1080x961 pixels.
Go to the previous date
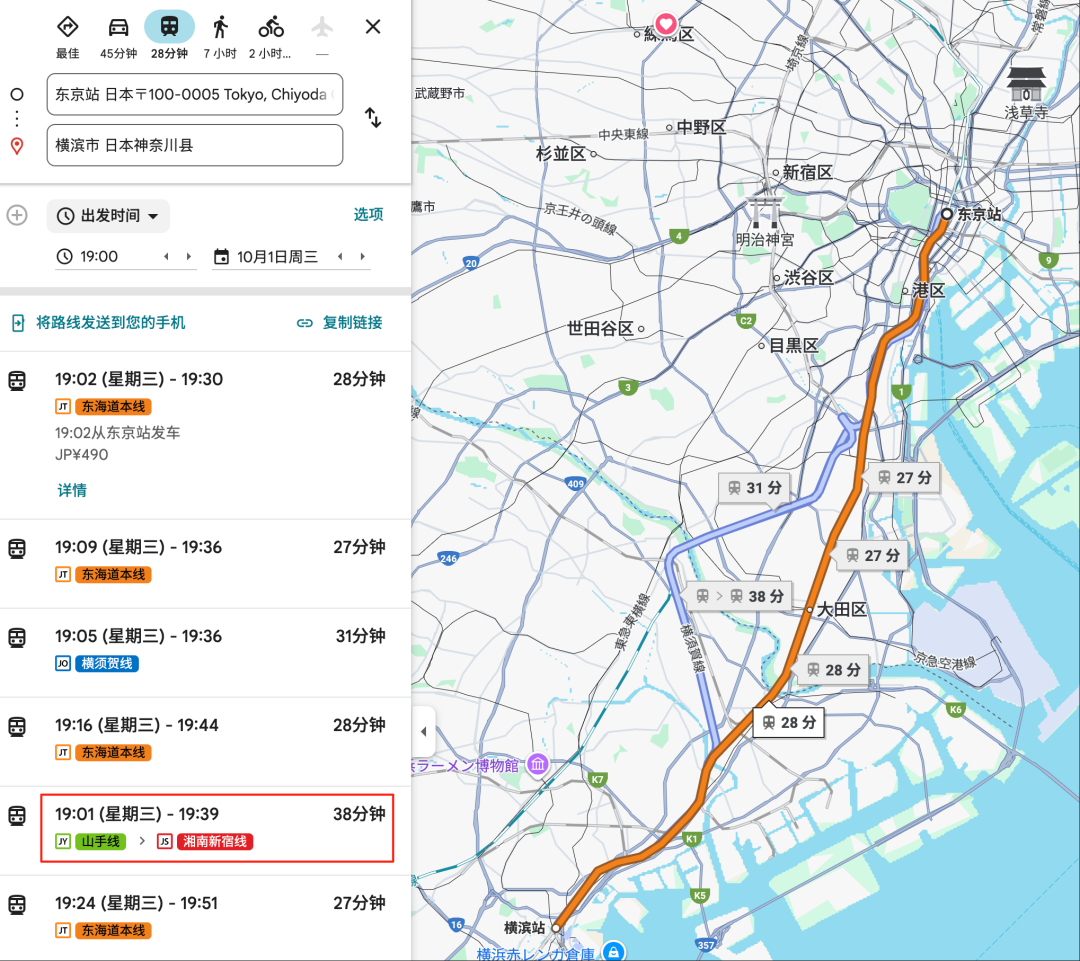(x=340, y=256)
